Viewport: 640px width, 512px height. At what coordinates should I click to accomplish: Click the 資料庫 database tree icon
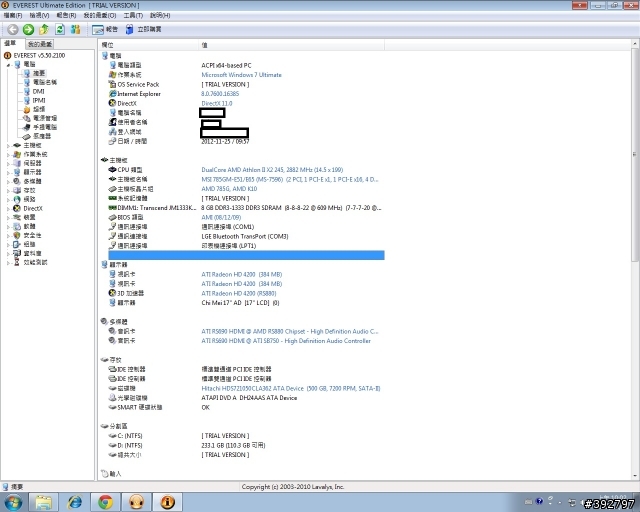point(17,253)
